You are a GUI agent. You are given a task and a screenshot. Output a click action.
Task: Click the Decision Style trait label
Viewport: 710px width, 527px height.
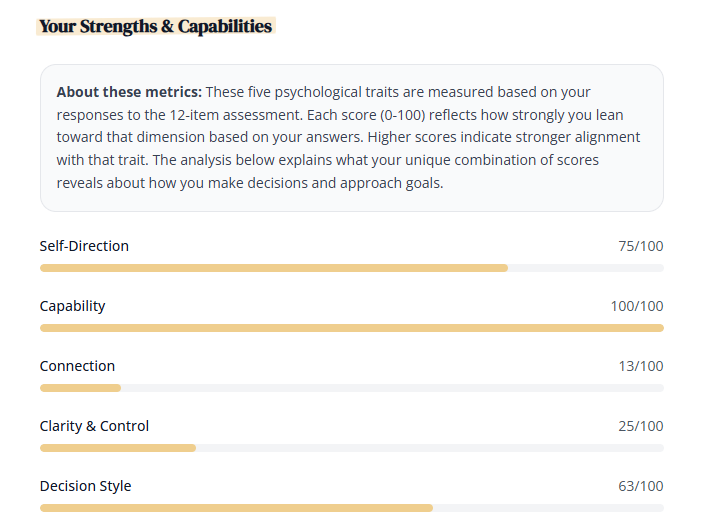tap(85, 486)
